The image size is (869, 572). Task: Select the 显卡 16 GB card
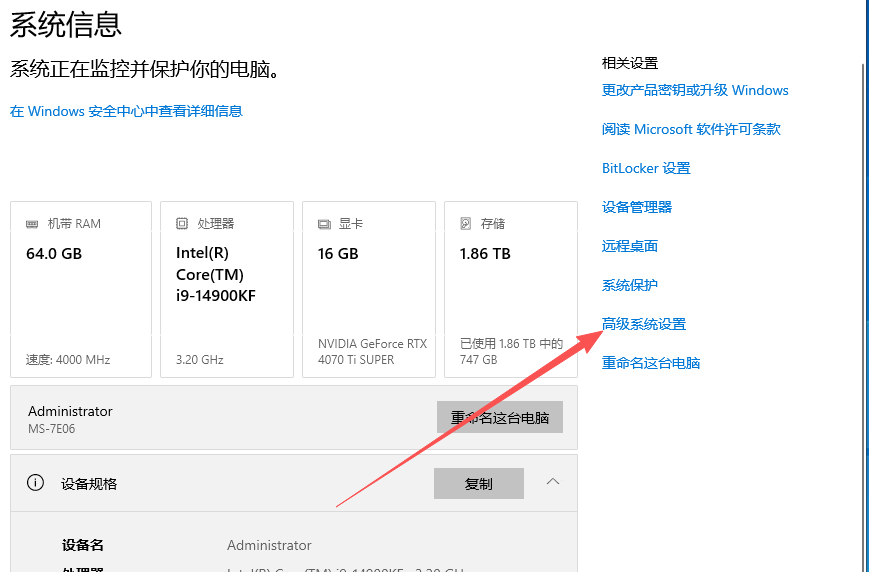coord(369,289)
